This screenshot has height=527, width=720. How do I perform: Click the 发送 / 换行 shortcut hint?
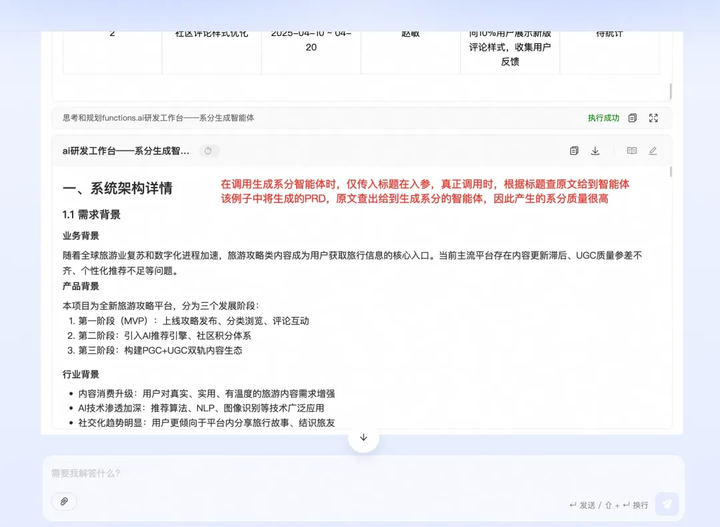(x=609, y=505)
